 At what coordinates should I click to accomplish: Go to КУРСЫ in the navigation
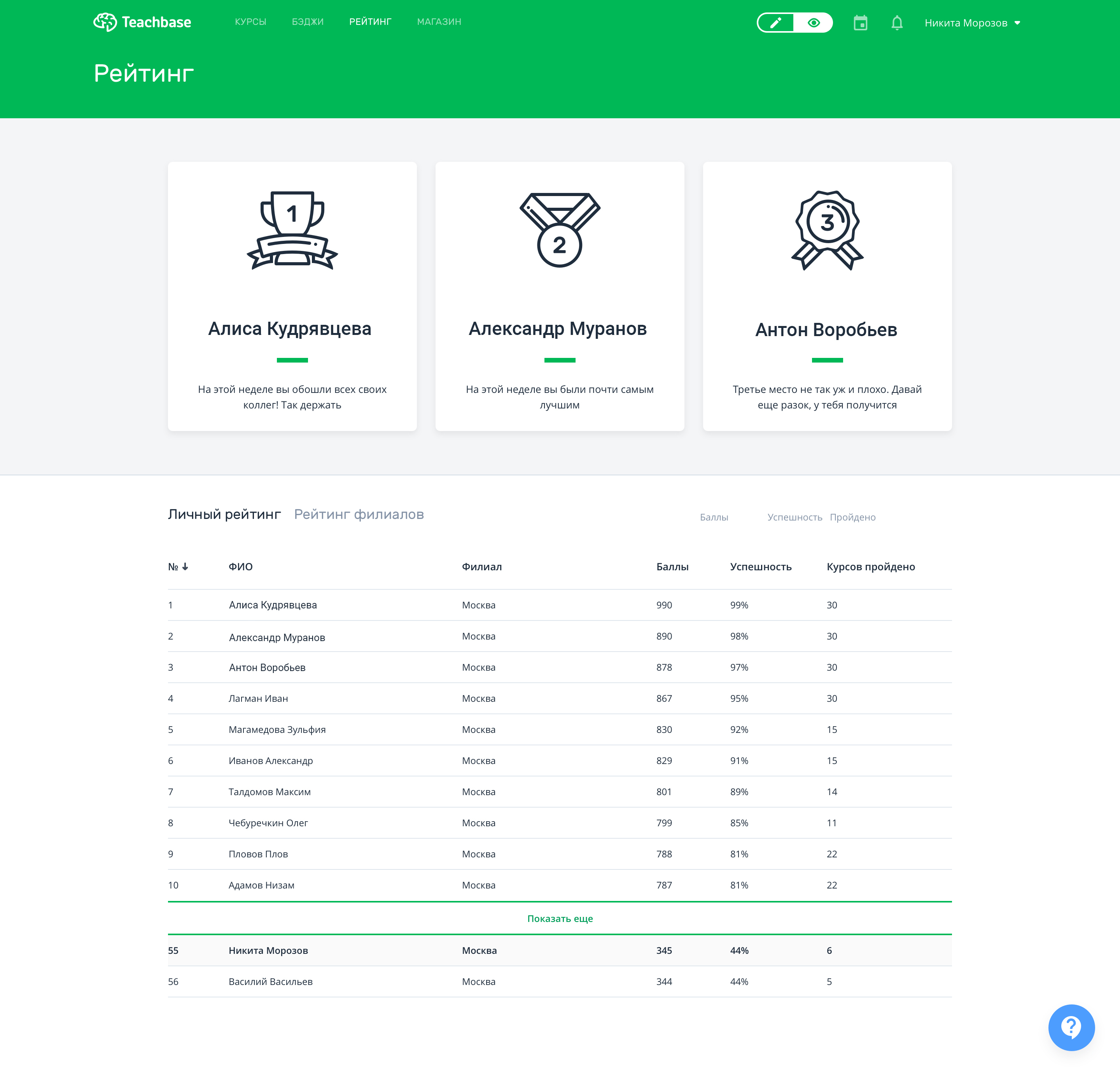250,22
